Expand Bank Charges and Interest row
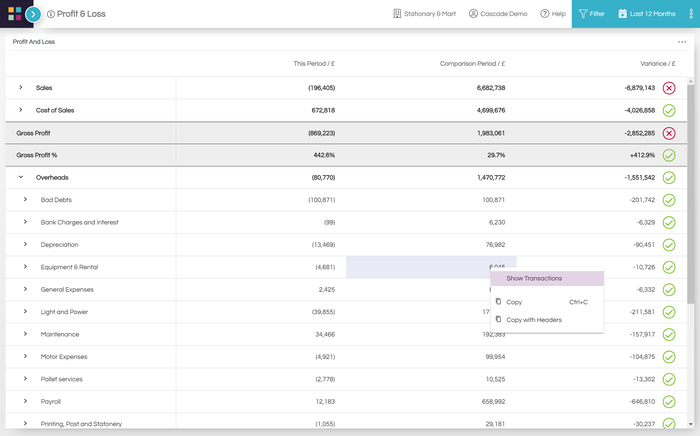This screenshot has height=436, width=700. pyautogui.click(x=25, y=222)
